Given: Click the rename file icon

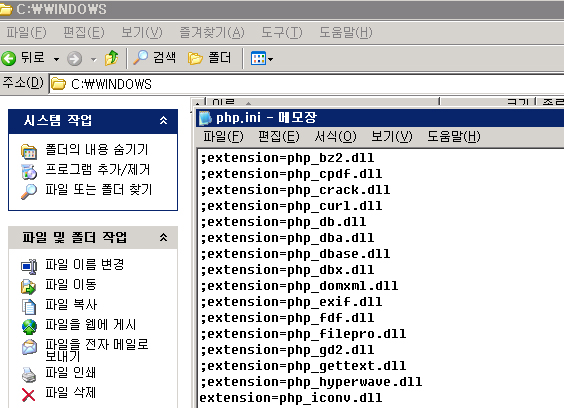Looking at the screenshot, I should 29,267.
